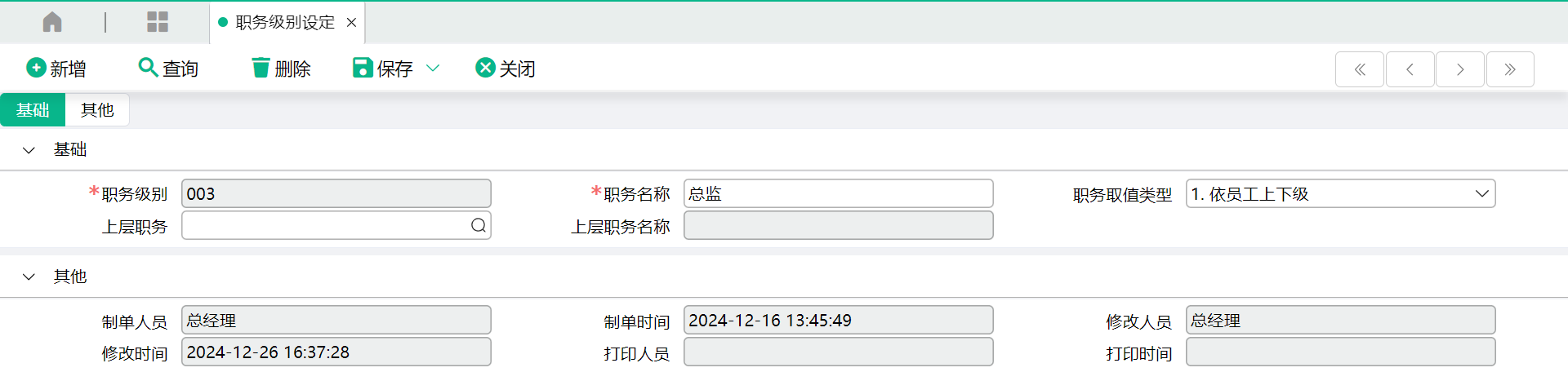
Task: Click the 保存 save icon
Action: 363,68
